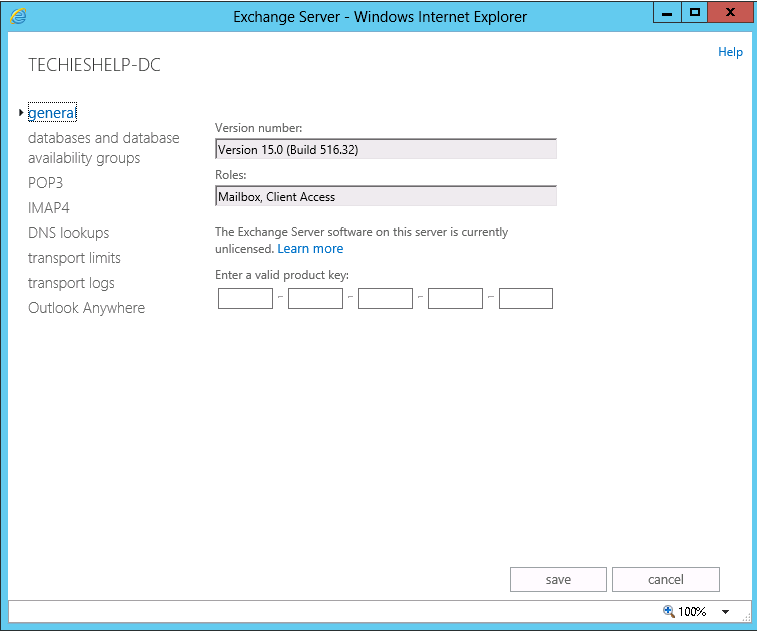Focus the first product key box
This screenshot has width=757, height=632.
coord(245,298)
